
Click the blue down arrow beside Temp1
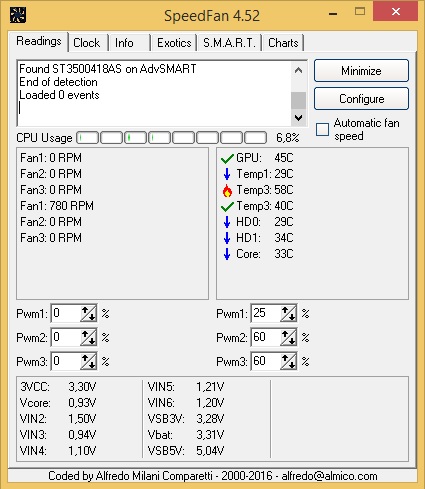227,174
